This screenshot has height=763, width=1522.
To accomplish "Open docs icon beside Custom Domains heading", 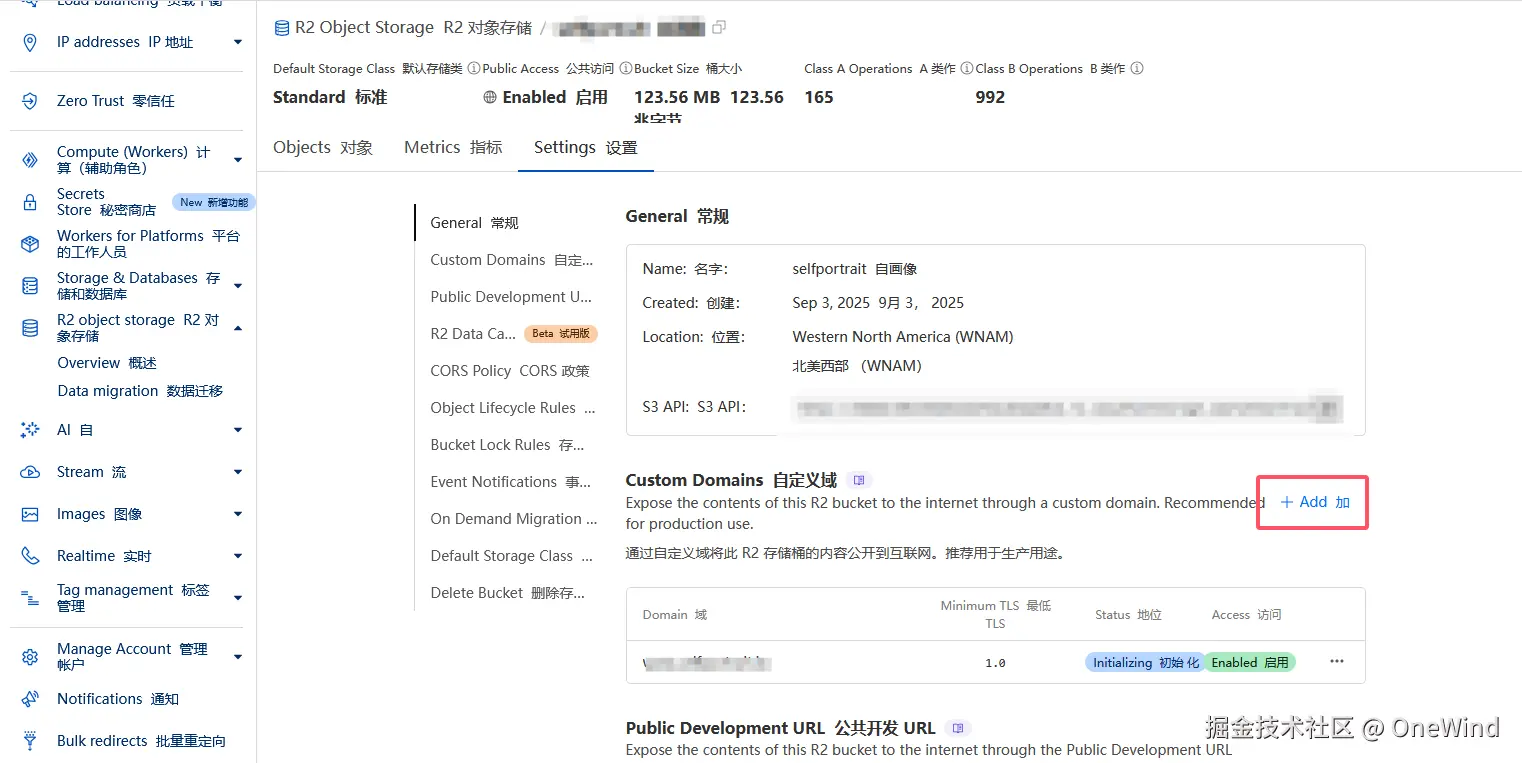I will 859,480.
